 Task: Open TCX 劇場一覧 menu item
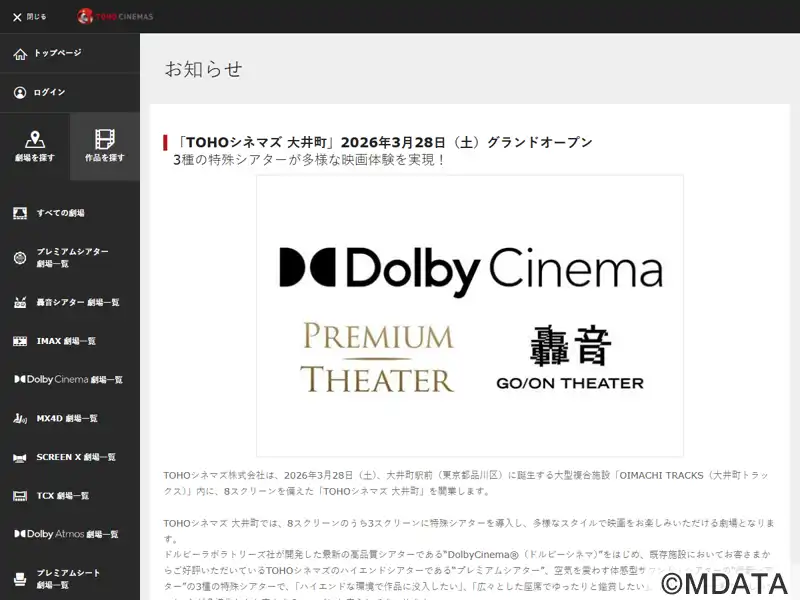click(x=62, y=495)
